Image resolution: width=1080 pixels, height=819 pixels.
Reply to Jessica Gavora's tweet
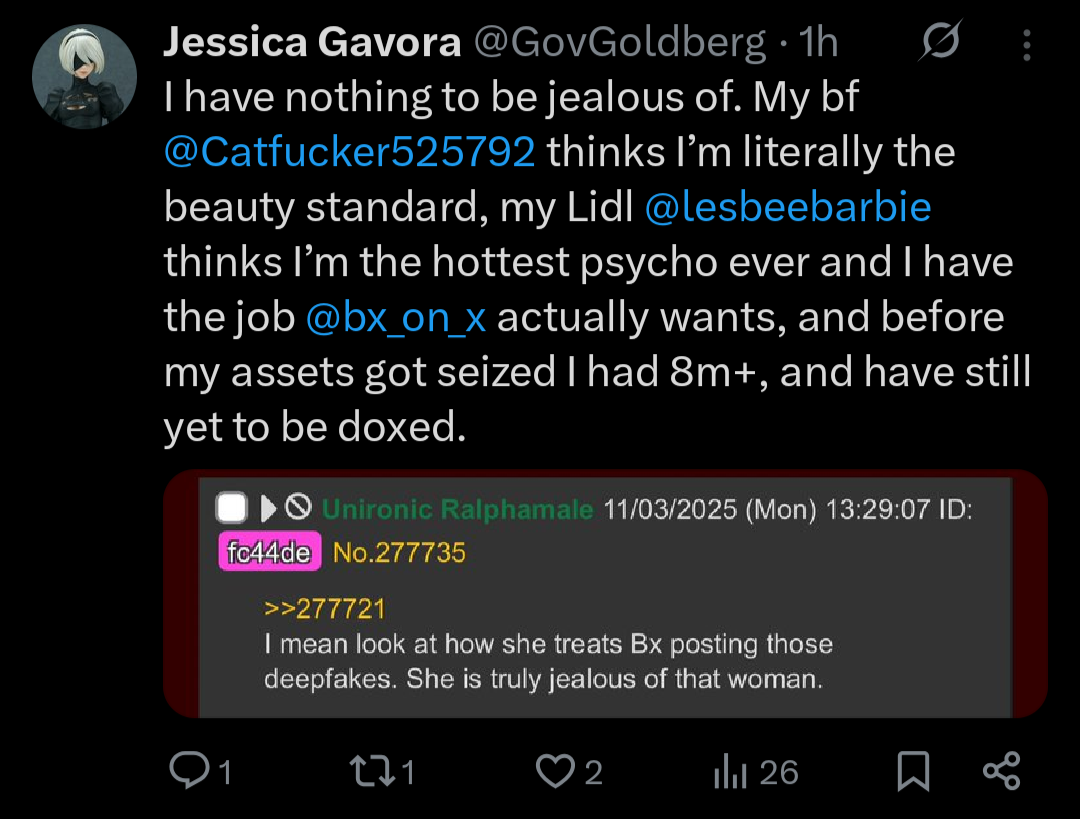coord(188,771)
